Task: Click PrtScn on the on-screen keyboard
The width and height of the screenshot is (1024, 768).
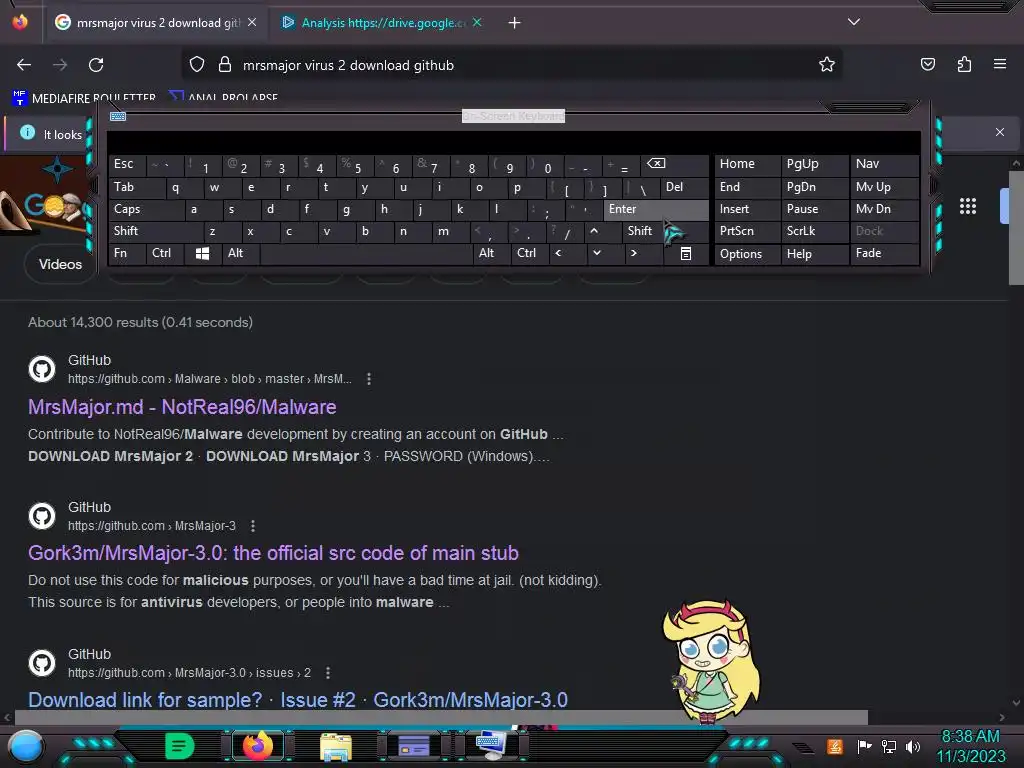Action: point(747,231)
